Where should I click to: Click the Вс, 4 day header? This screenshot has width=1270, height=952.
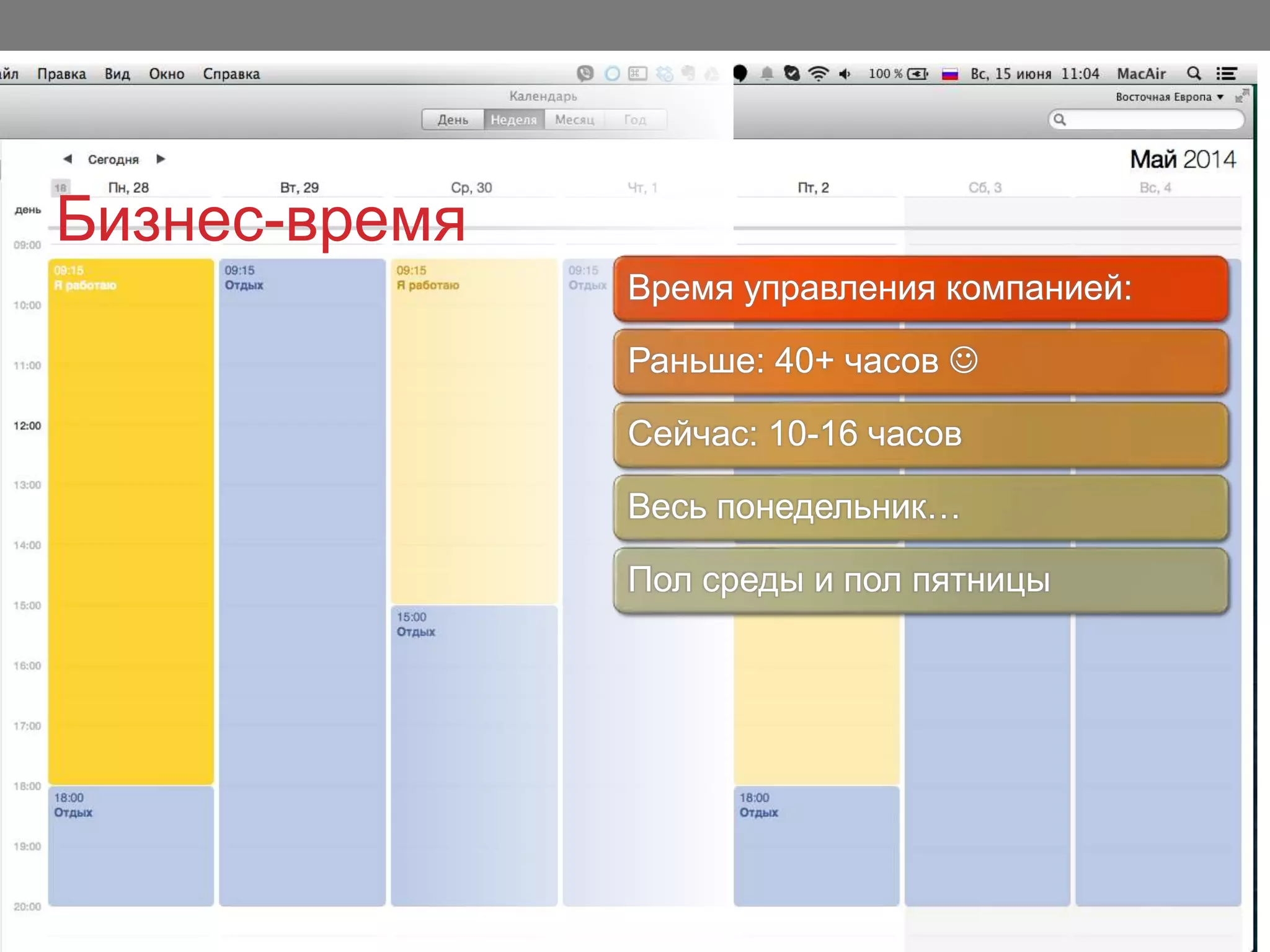pyautogui.click(x=1155, y=188)
